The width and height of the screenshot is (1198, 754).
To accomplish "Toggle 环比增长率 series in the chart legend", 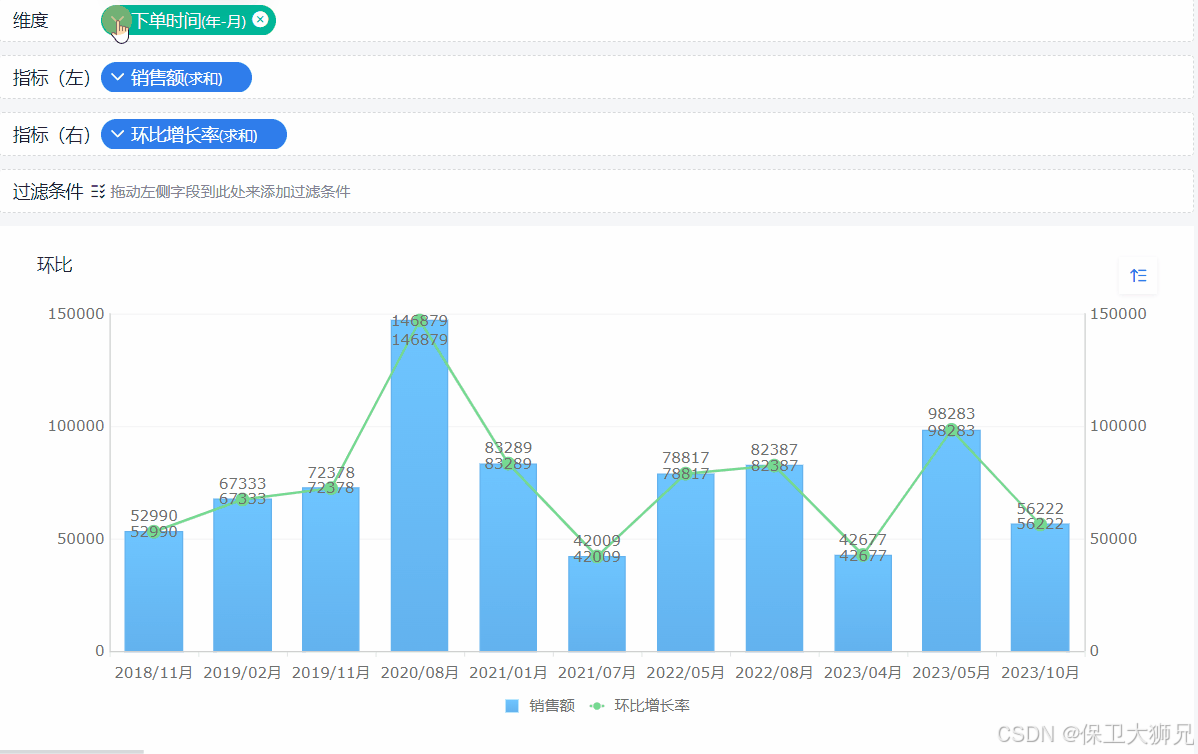I will tap(640, 706).
